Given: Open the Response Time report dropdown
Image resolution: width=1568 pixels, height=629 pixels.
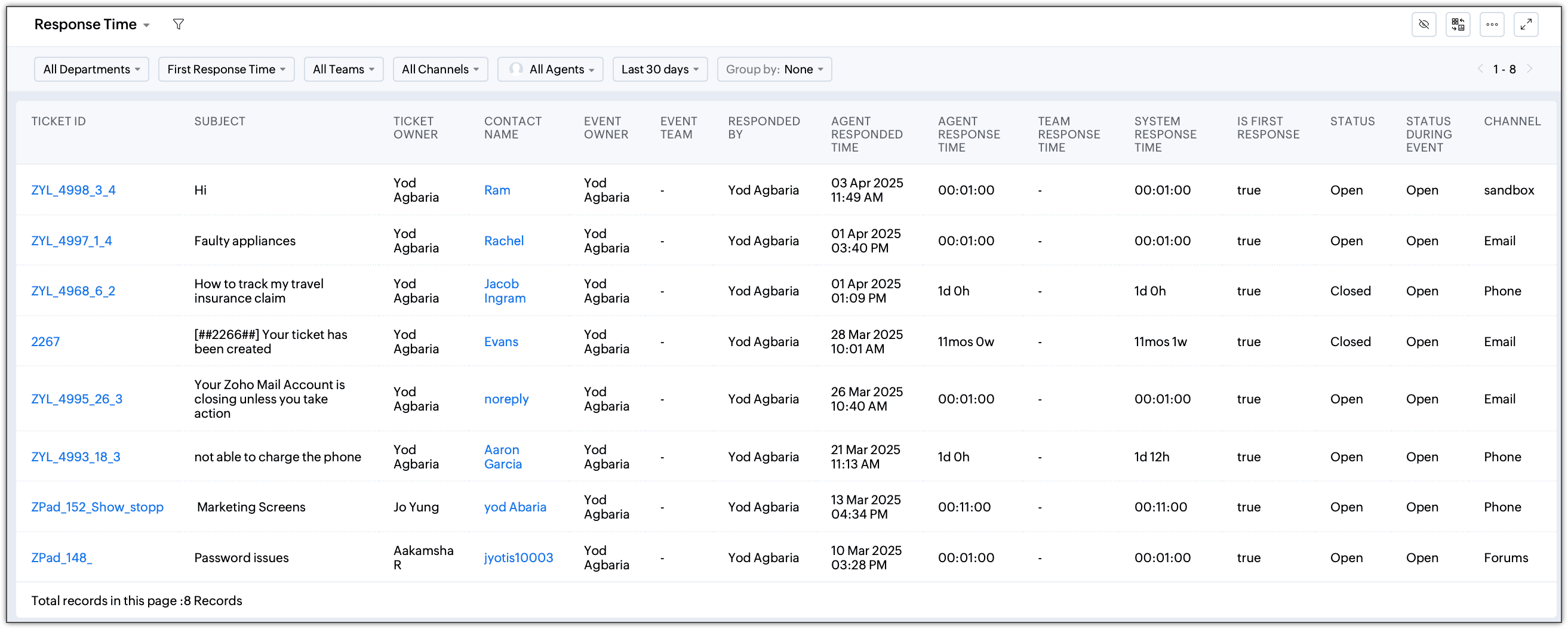Looking at the screenshot, I should tap(92, 24).
